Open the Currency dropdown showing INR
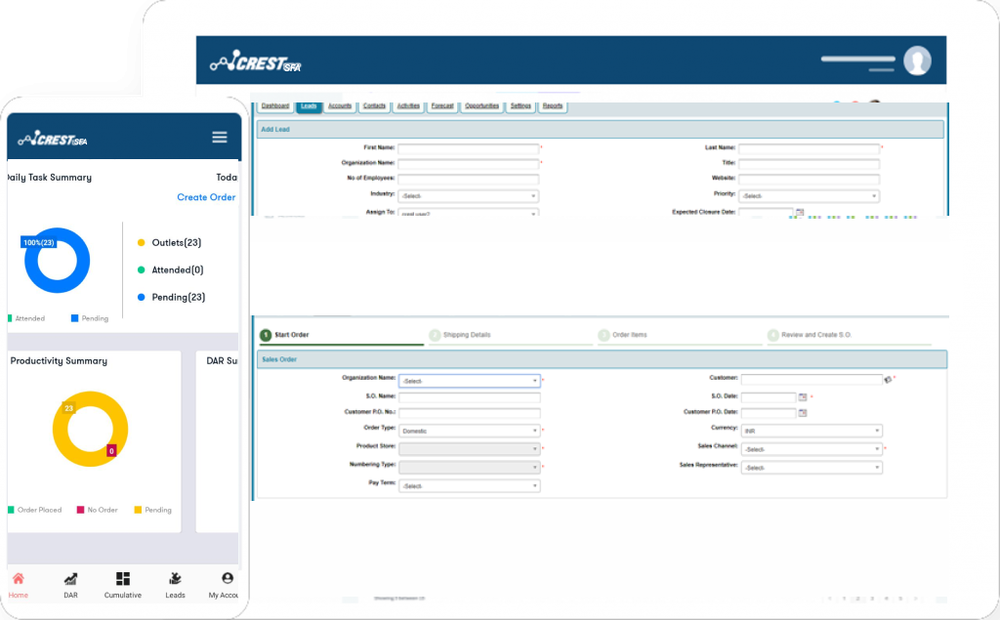Viewport: 1000px width, 620px height. click(812, 431)
